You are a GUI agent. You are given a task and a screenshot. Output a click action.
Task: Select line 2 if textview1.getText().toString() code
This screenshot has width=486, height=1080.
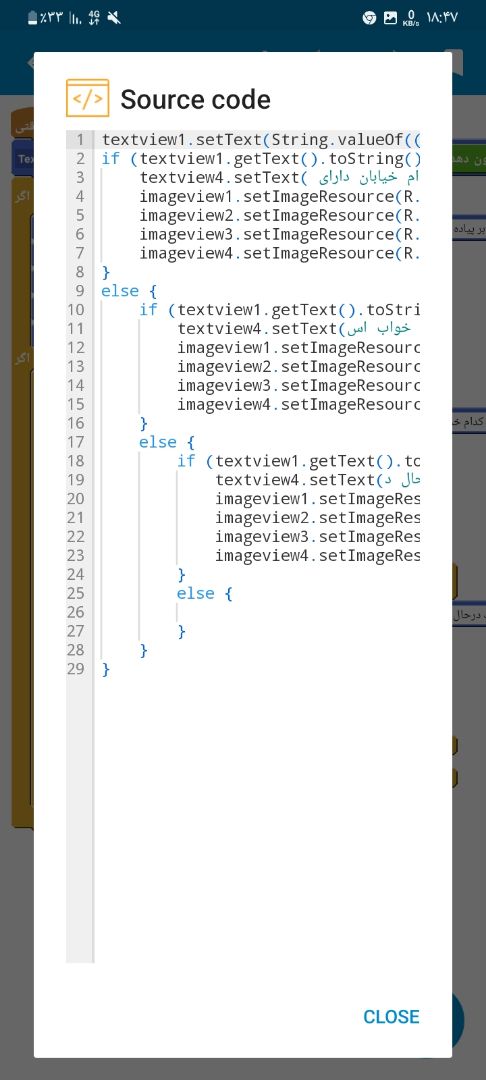click(261, 158)
